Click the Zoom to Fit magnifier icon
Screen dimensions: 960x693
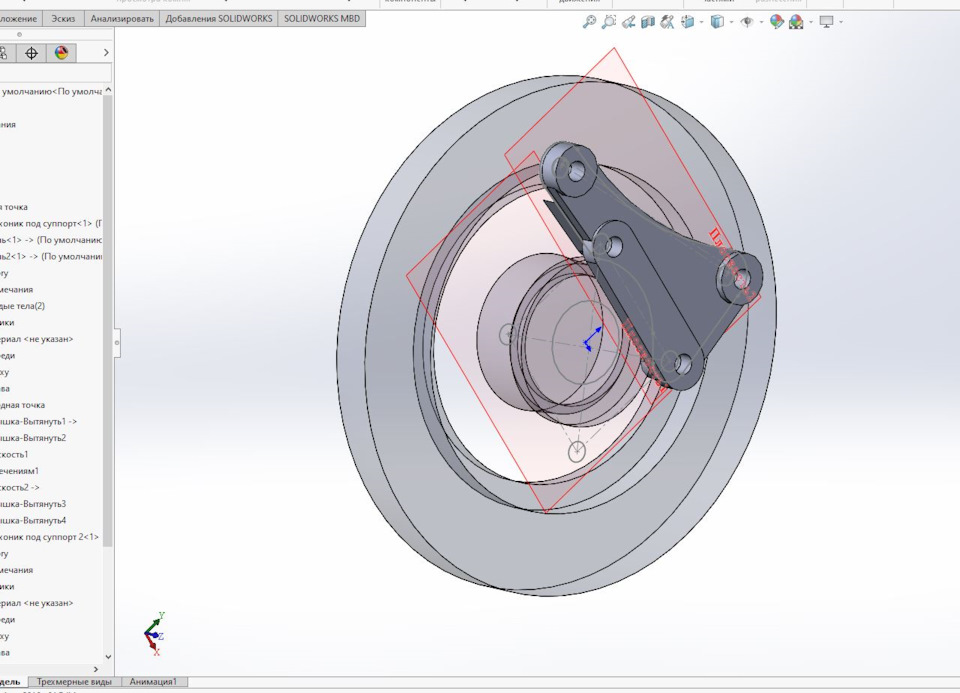tap(589, 22)
